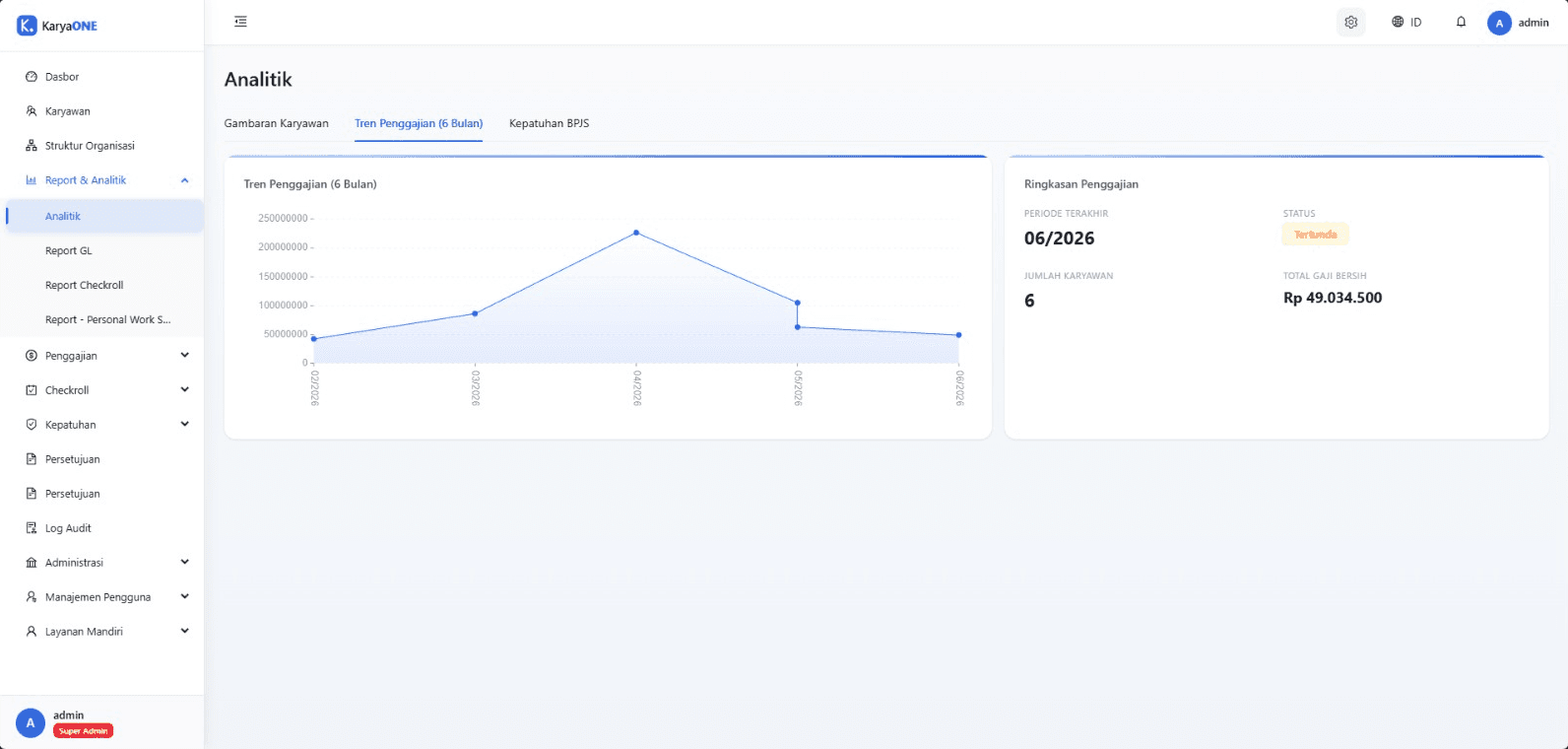Click the Super Admin badge

click(84, 731)
